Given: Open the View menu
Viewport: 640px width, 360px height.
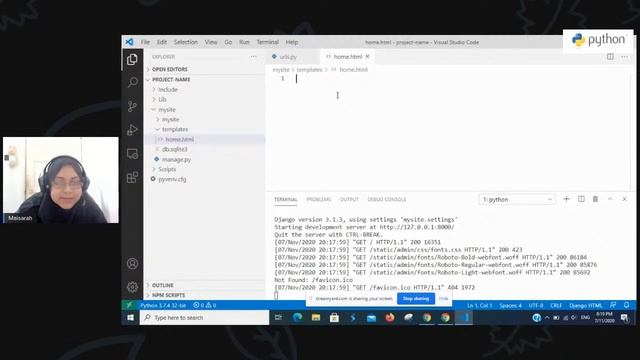Looking at the screenshot, I should [x=211, y=42].
